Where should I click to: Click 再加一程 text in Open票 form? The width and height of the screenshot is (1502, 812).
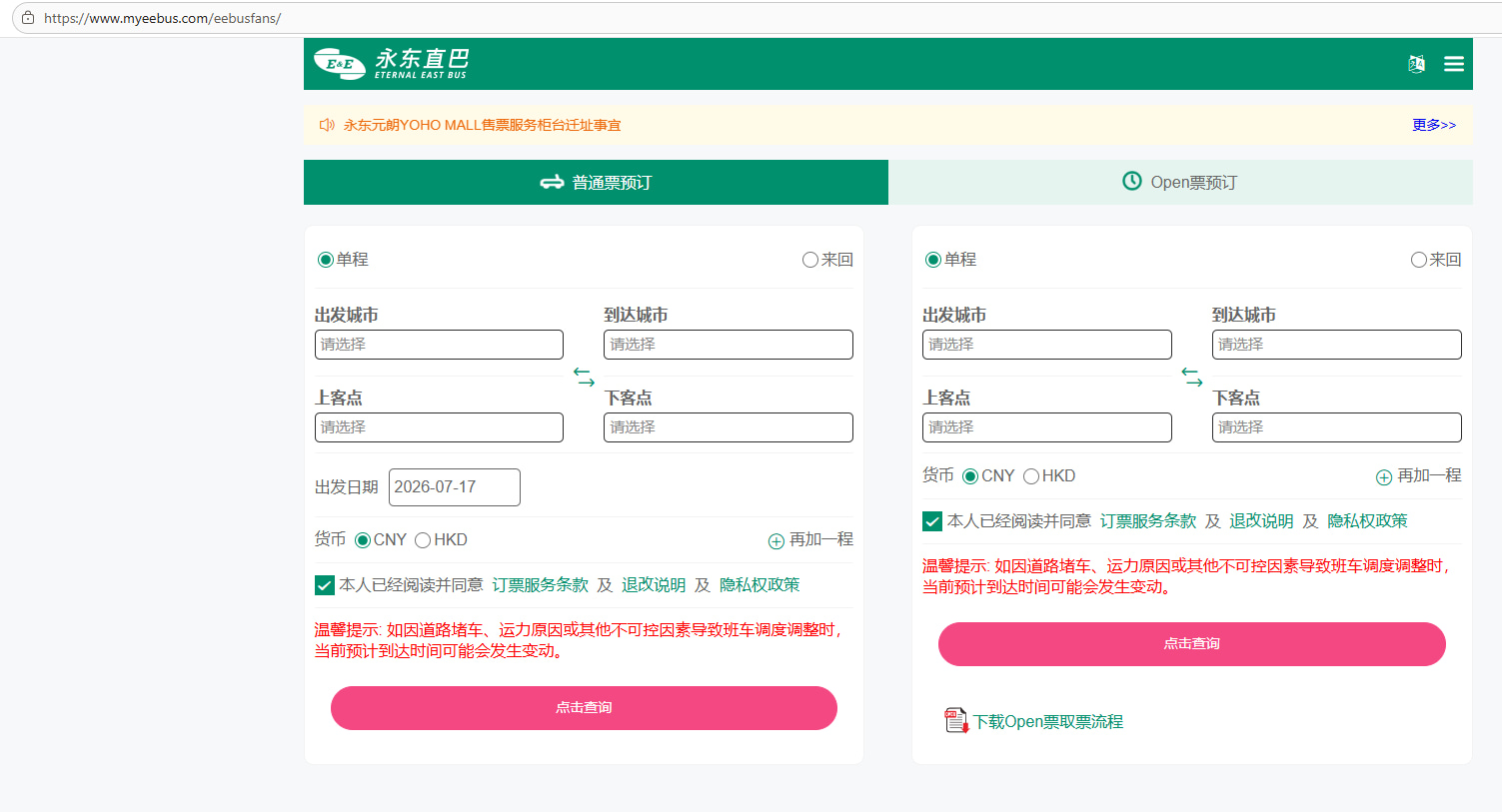(1429, 475)
